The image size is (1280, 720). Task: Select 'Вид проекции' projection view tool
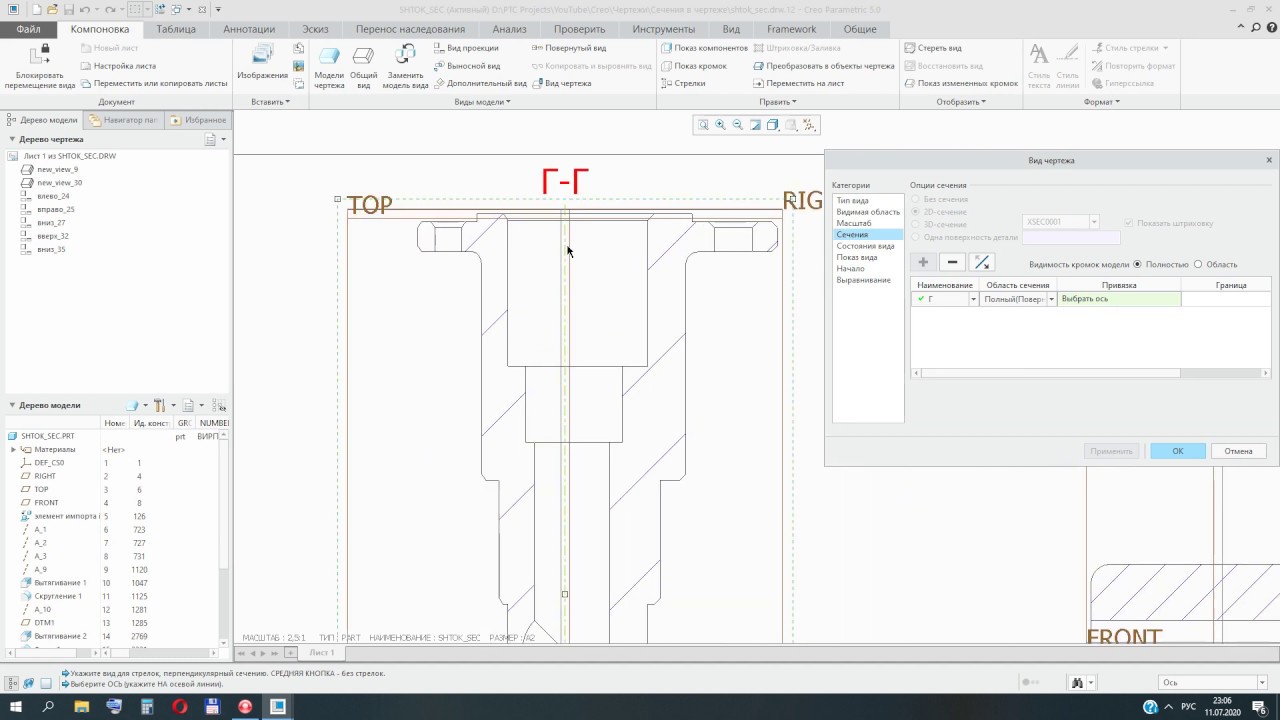click(x=466, y=48)
